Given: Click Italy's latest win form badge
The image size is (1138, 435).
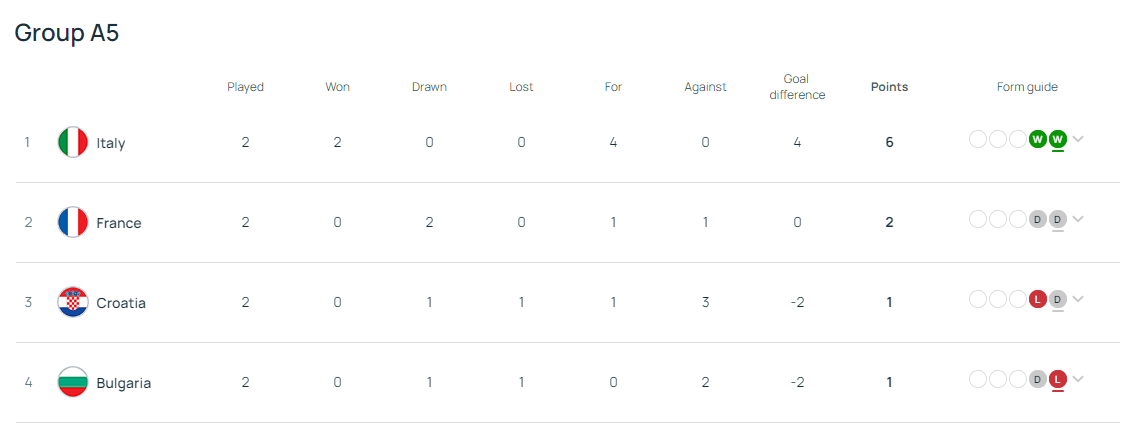Looking at the screenshot, I should point(1057,139).
